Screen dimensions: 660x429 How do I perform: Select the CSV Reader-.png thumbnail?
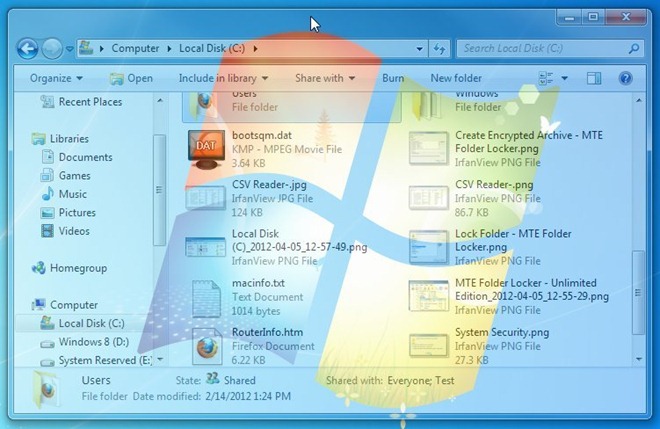click(x=428, y=198)
